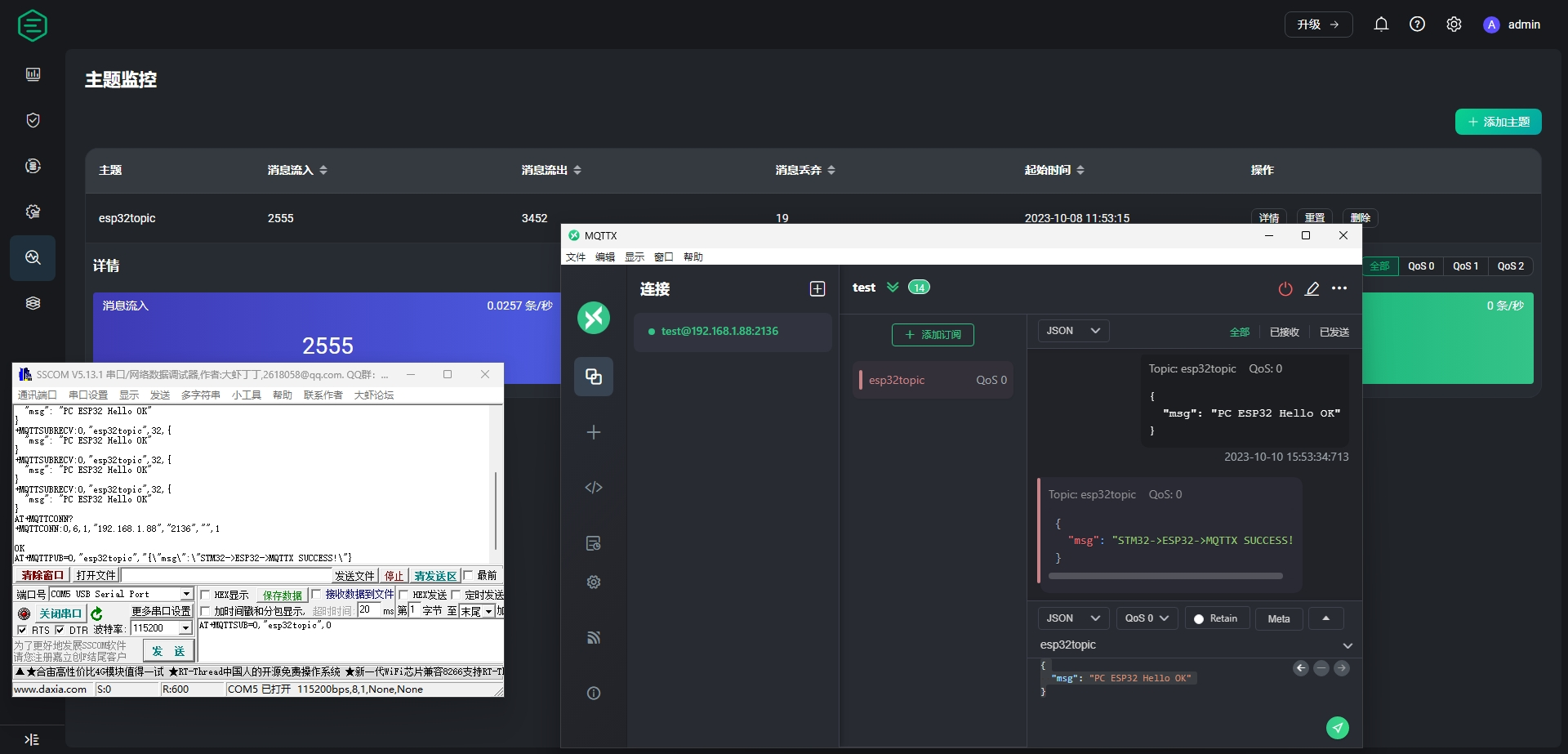Image resolution: width=1568 pixels, height=754 pixels.
Task: Open the QoS 0 dropdown for publishing
Action: [x=1147, y=618]
